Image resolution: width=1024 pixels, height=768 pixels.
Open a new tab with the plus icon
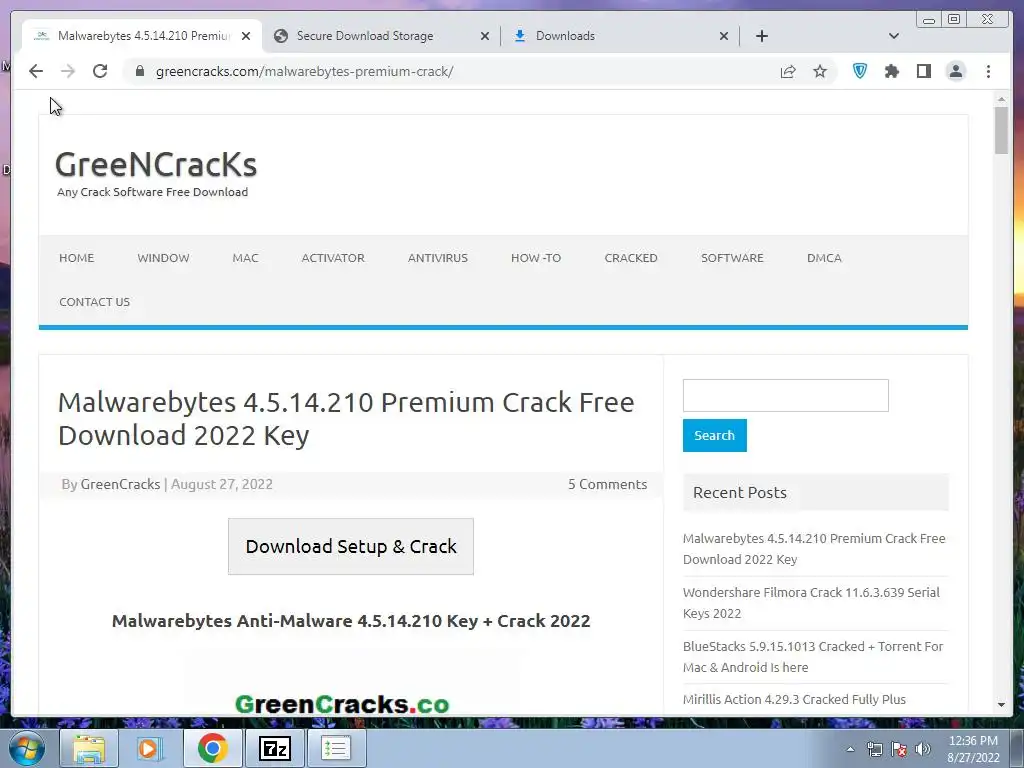tap(761, 36)
